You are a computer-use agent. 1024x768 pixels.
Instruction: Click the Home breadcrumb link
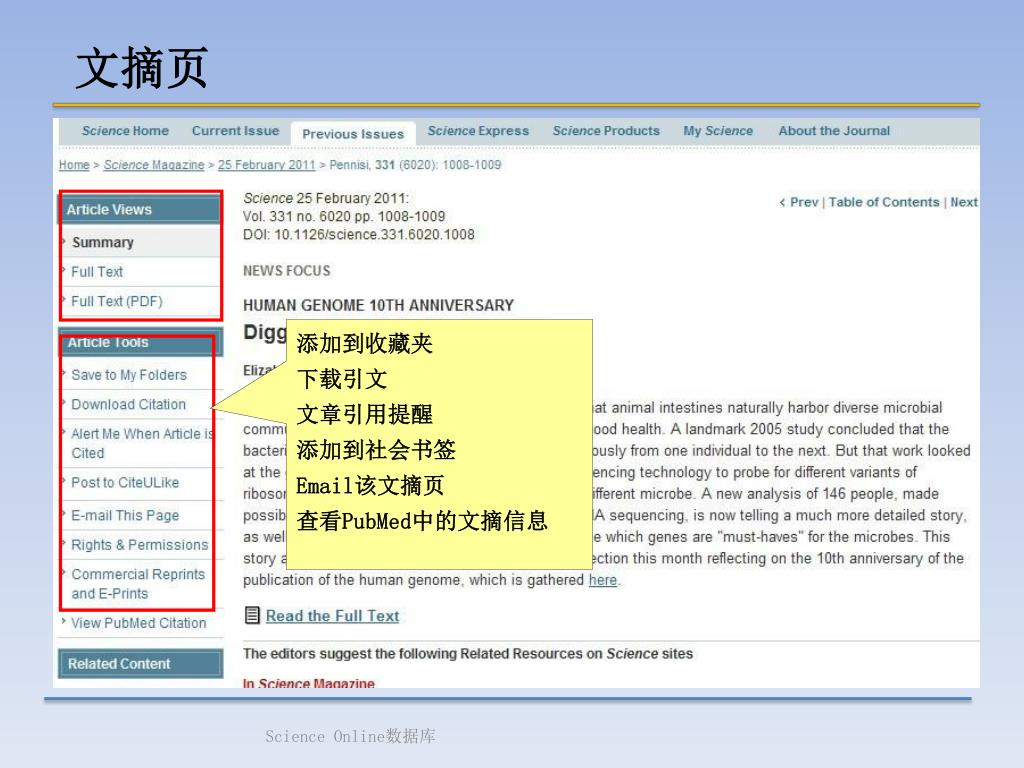click(x=74, y=165)
